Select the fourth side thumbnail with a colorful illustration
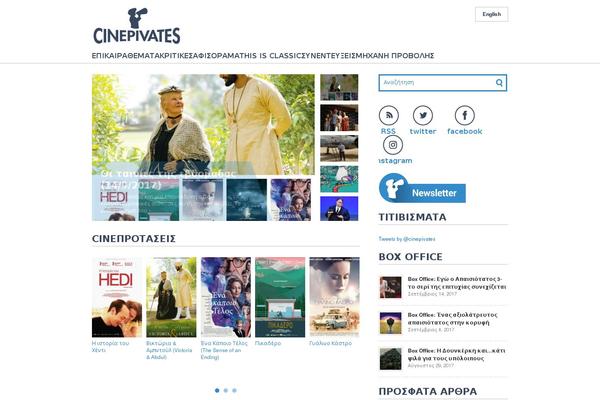 click(339, 179)
